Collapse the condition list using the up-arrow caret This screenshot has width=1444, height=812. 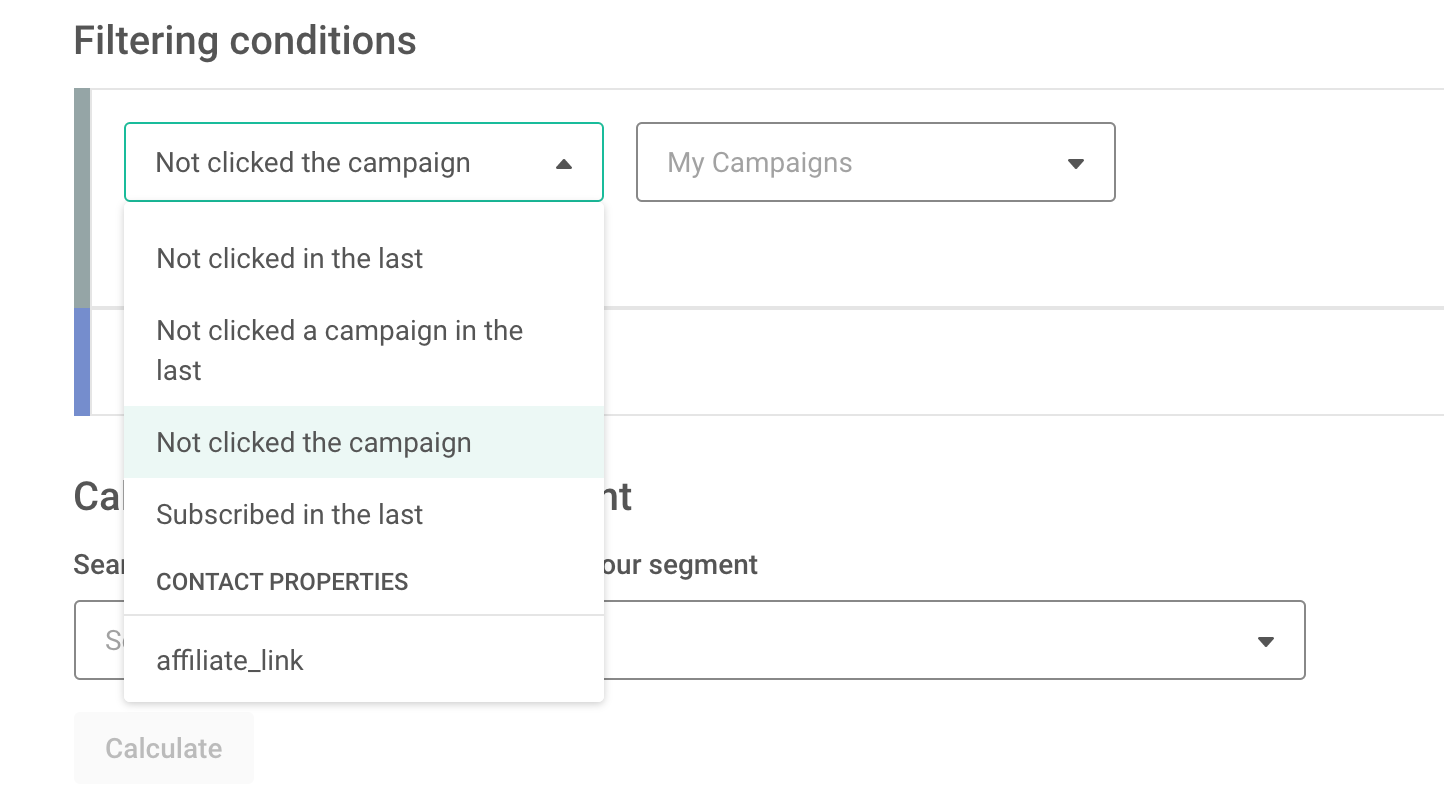click(564, 164)
